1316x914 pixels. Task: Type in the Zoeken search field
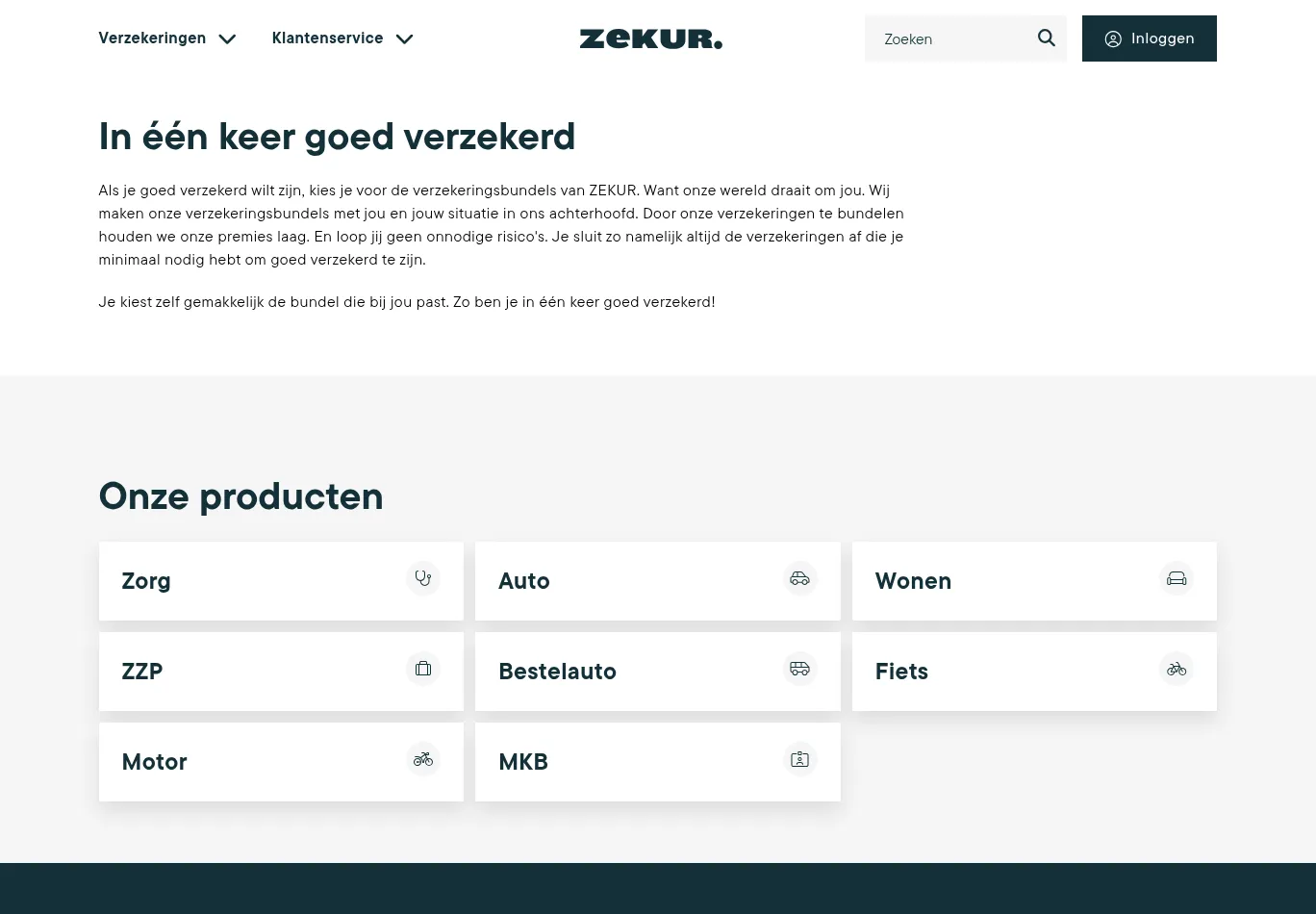(x=952, y=39)
